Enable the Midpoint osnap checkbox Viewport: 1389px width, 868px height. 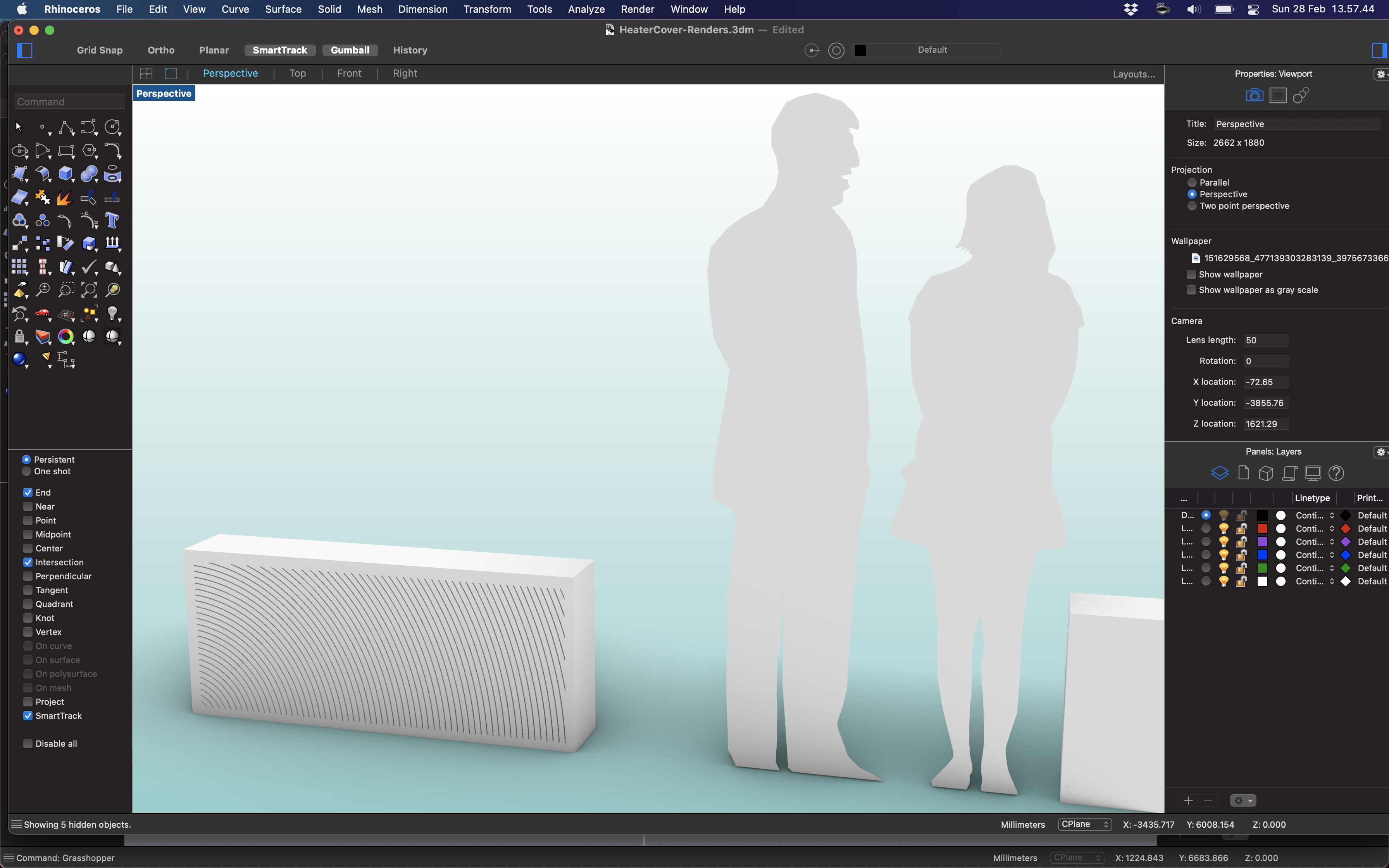(27, 534)
